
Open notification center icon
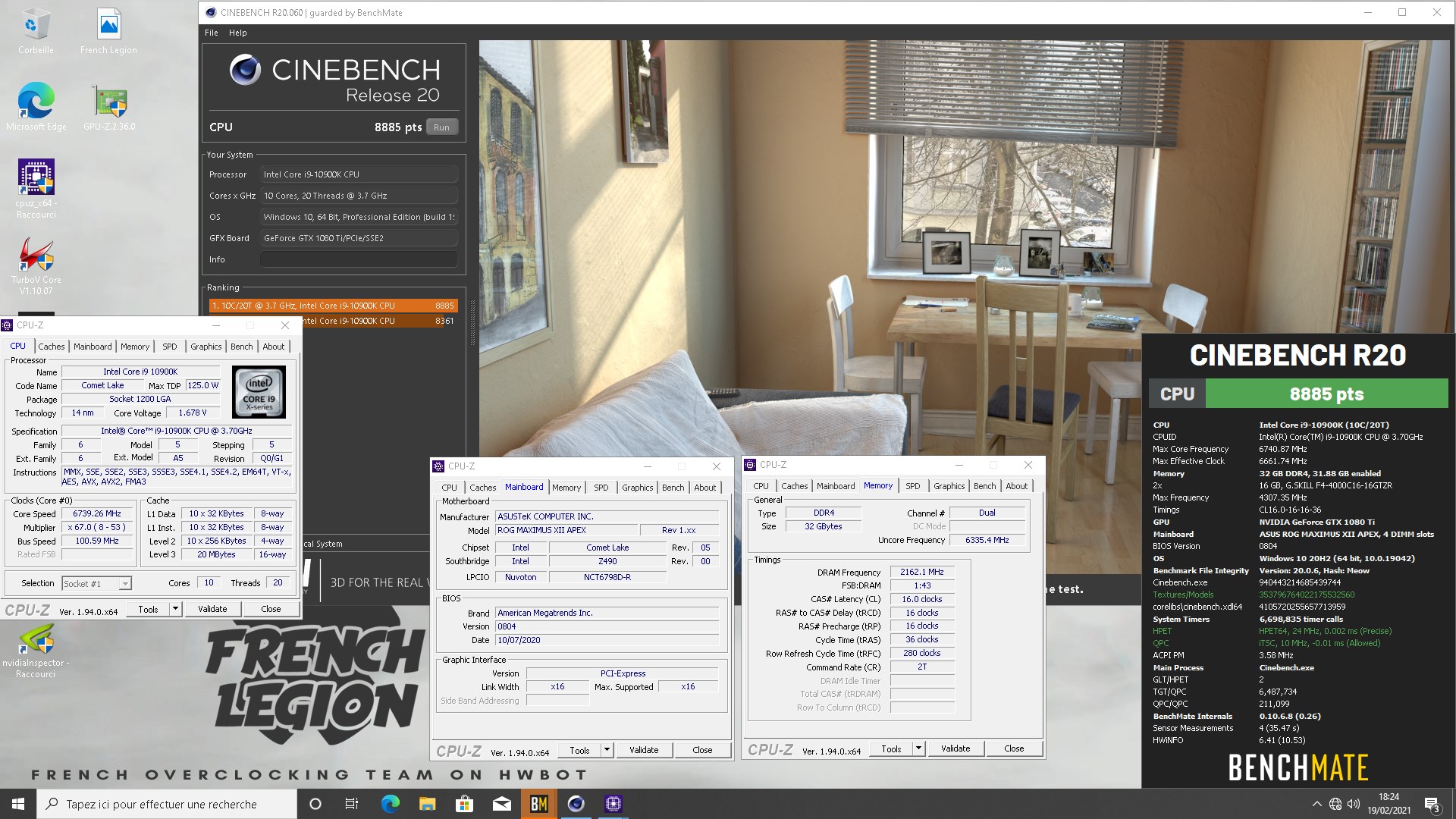pos(1432,805)
